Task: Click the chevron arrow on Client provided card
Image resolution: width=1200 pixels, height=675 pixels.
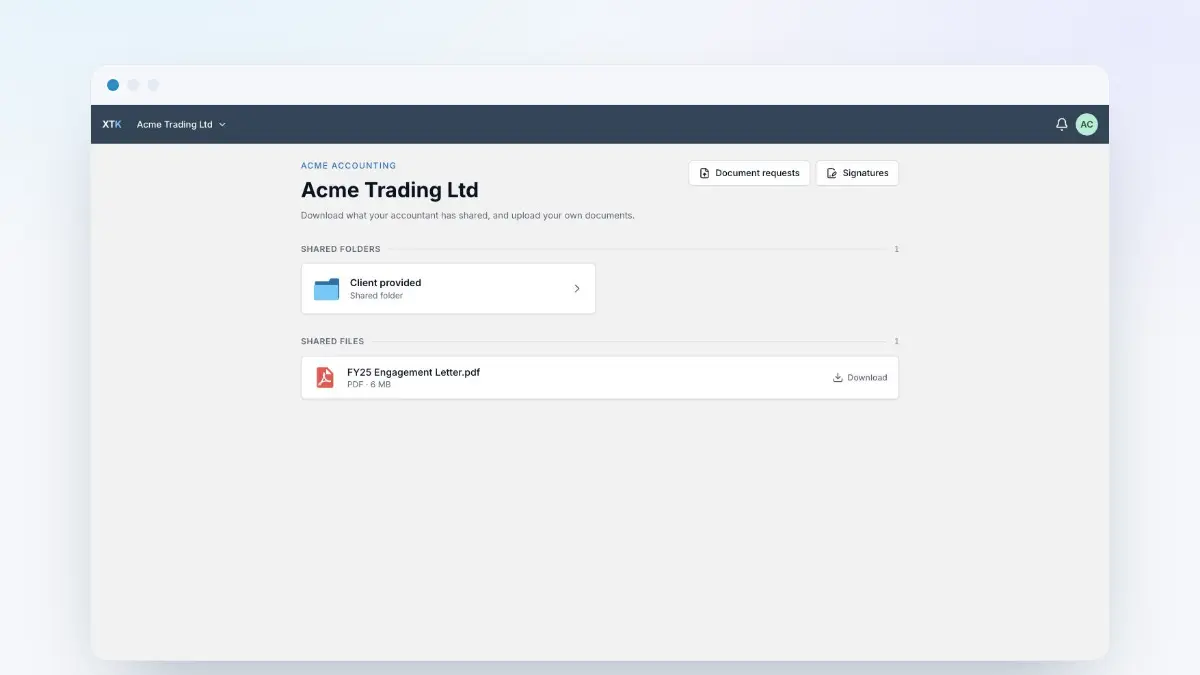Action: point(577,289)
